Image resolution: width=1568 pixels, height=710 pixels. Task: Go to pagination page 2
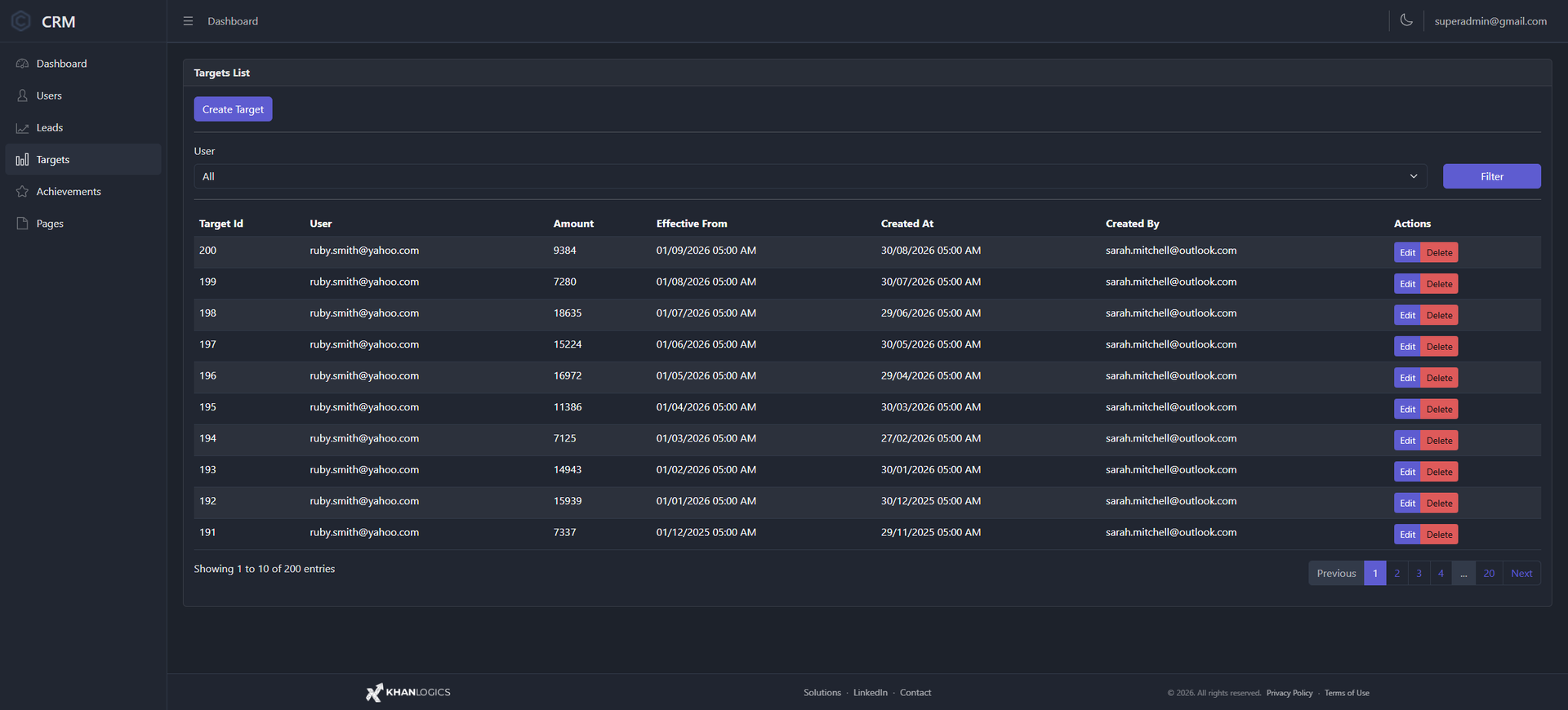1396,573
